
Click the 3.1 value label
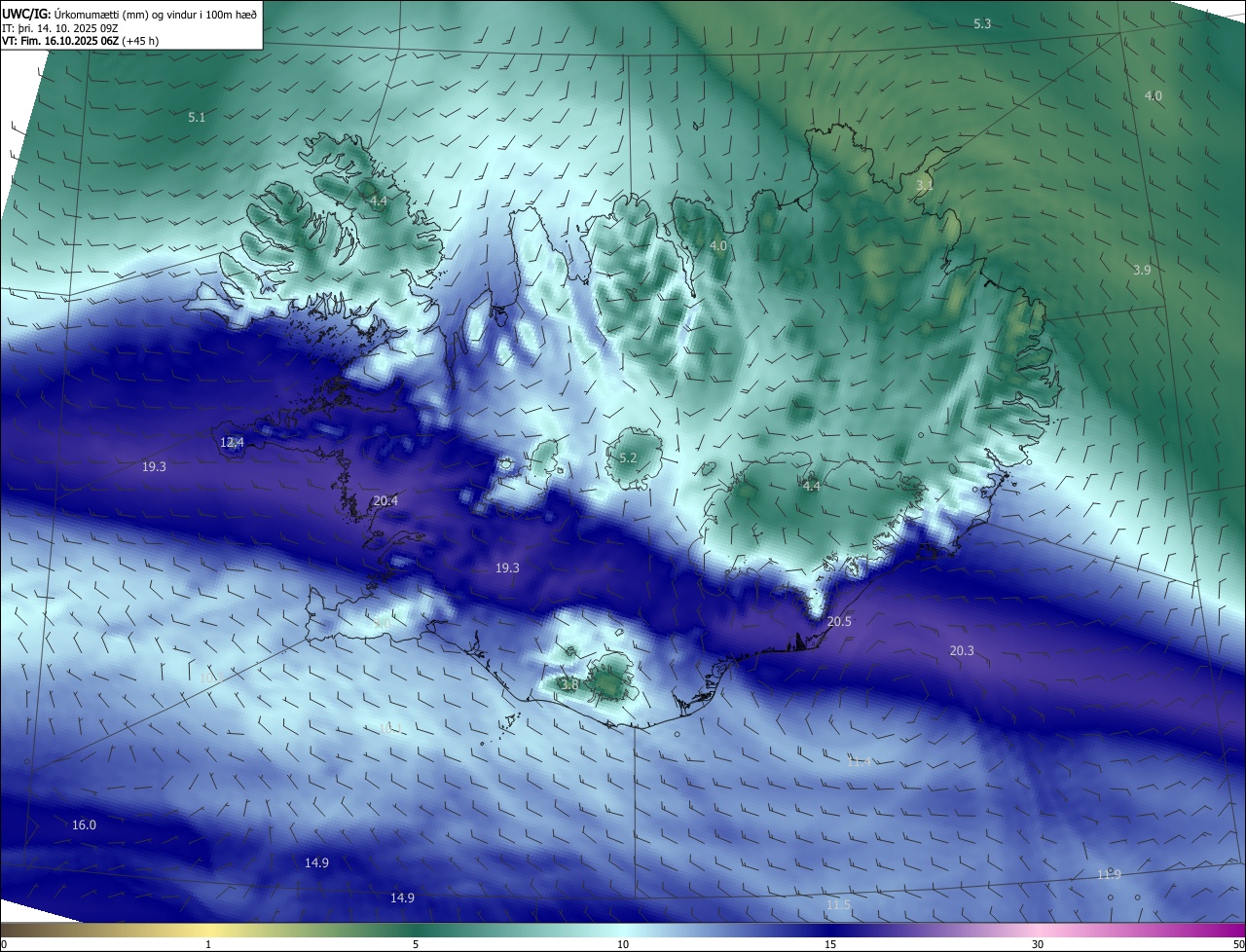(x=925, y=185)
